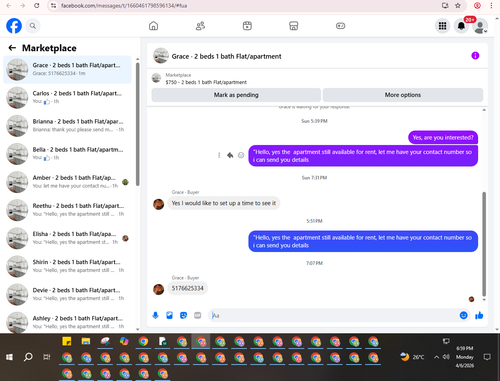Open Shirin conversation in the list
Viewport: 500px width, 381px height.
[67, 266]
